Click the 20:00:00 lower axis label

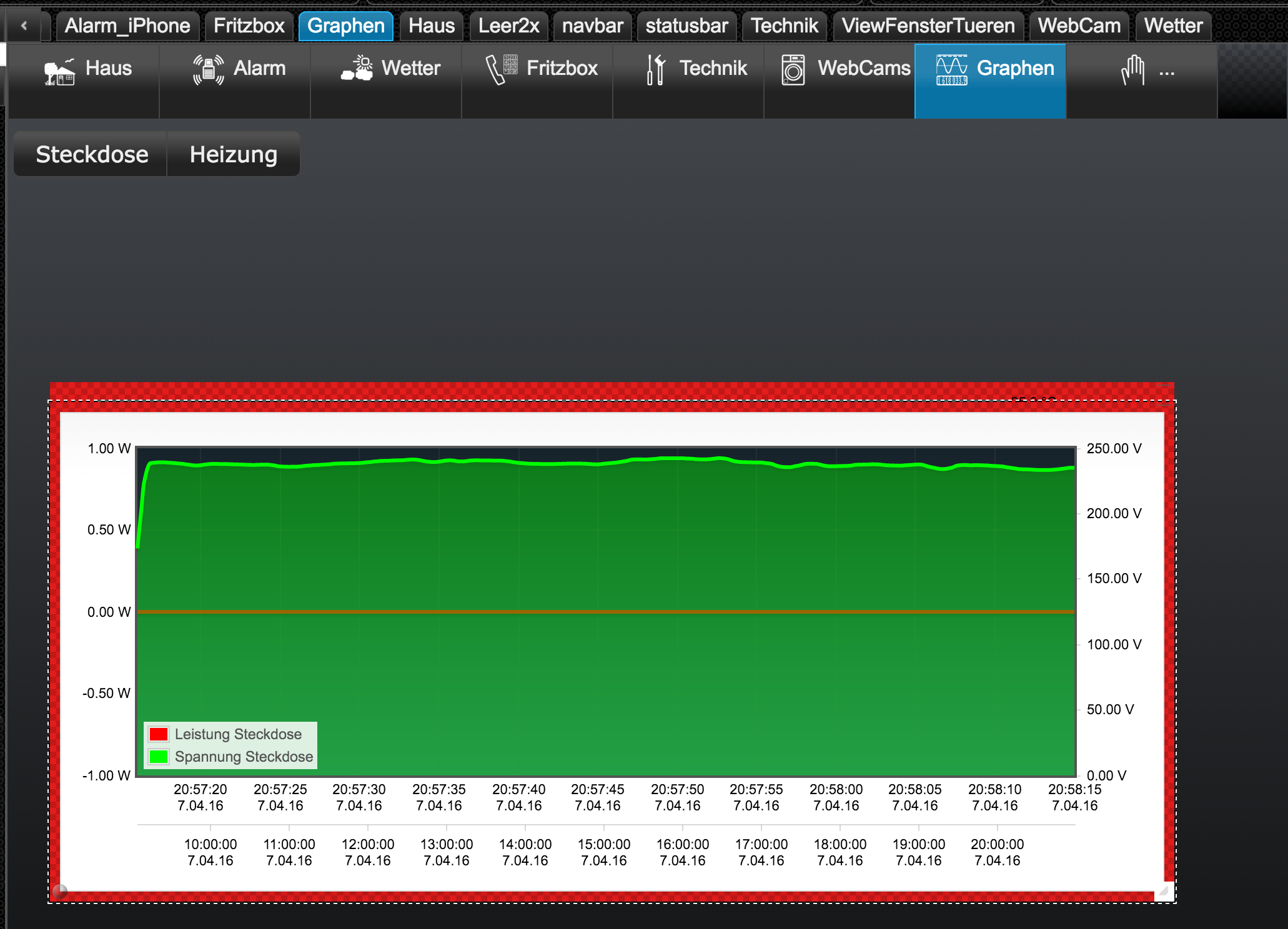(x=998, y=852)
